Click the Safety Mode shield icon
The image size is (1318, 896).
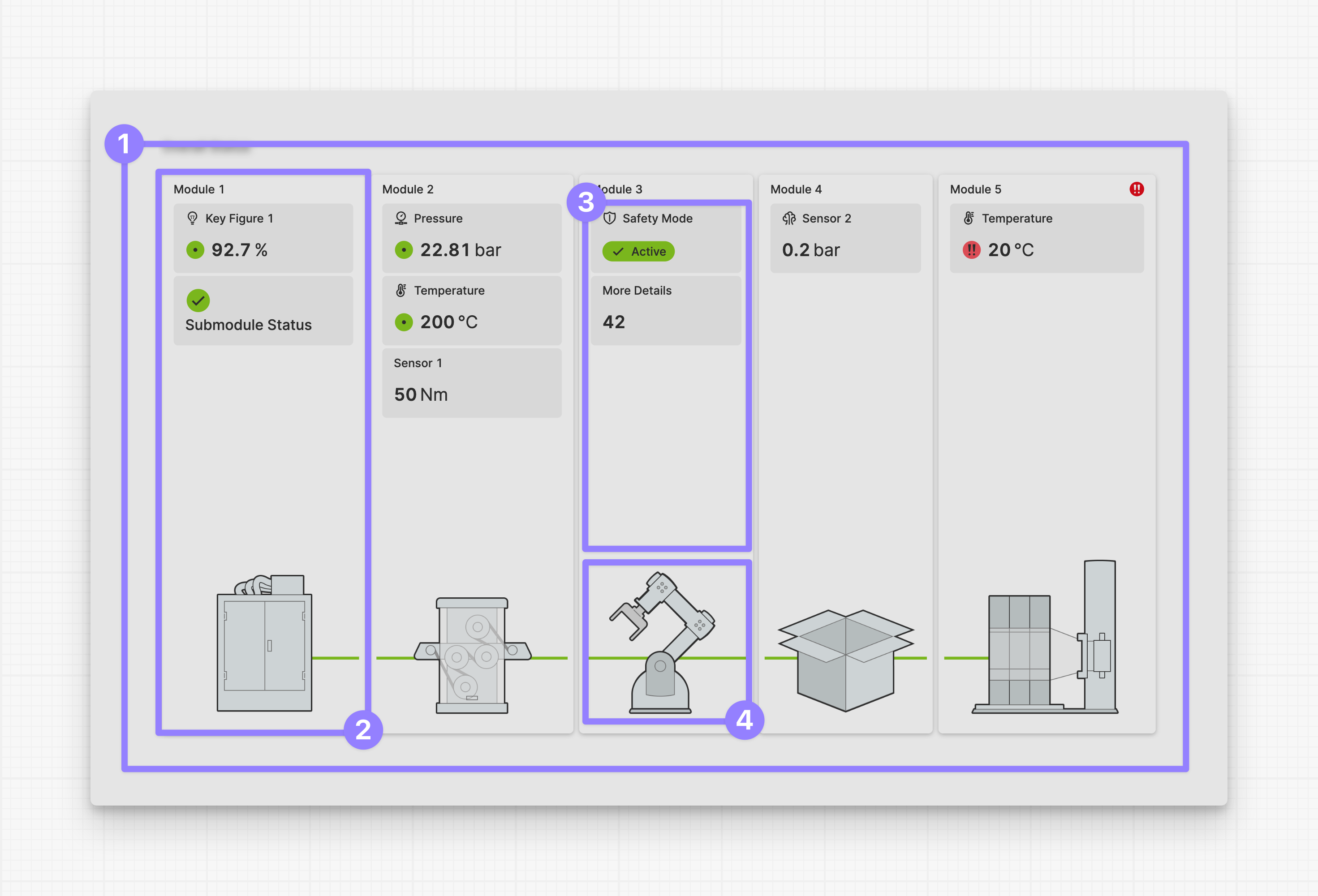(x=610, y=218)
